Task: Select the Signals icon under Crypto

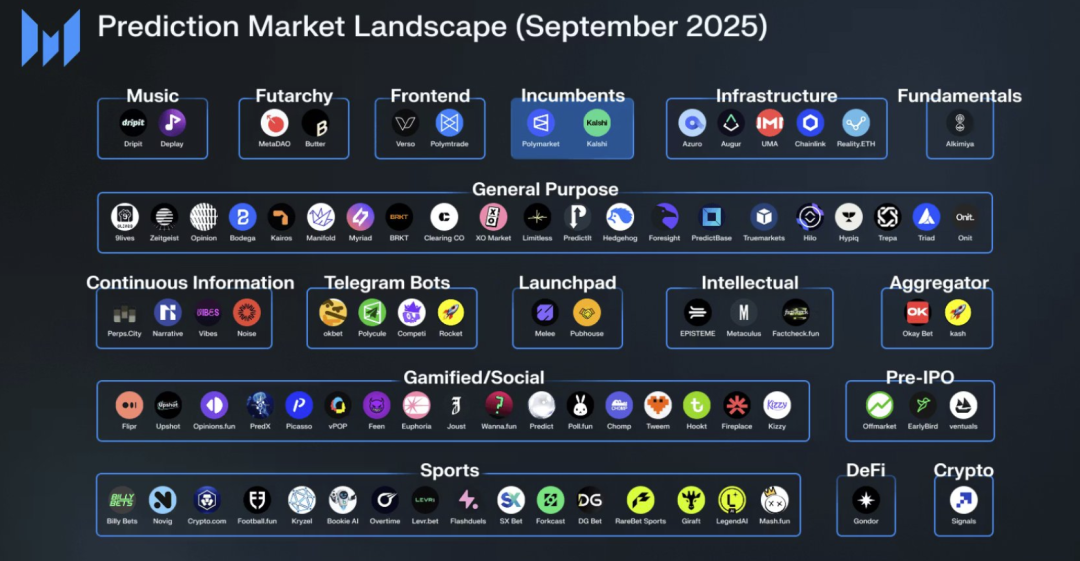Action: 964,500
